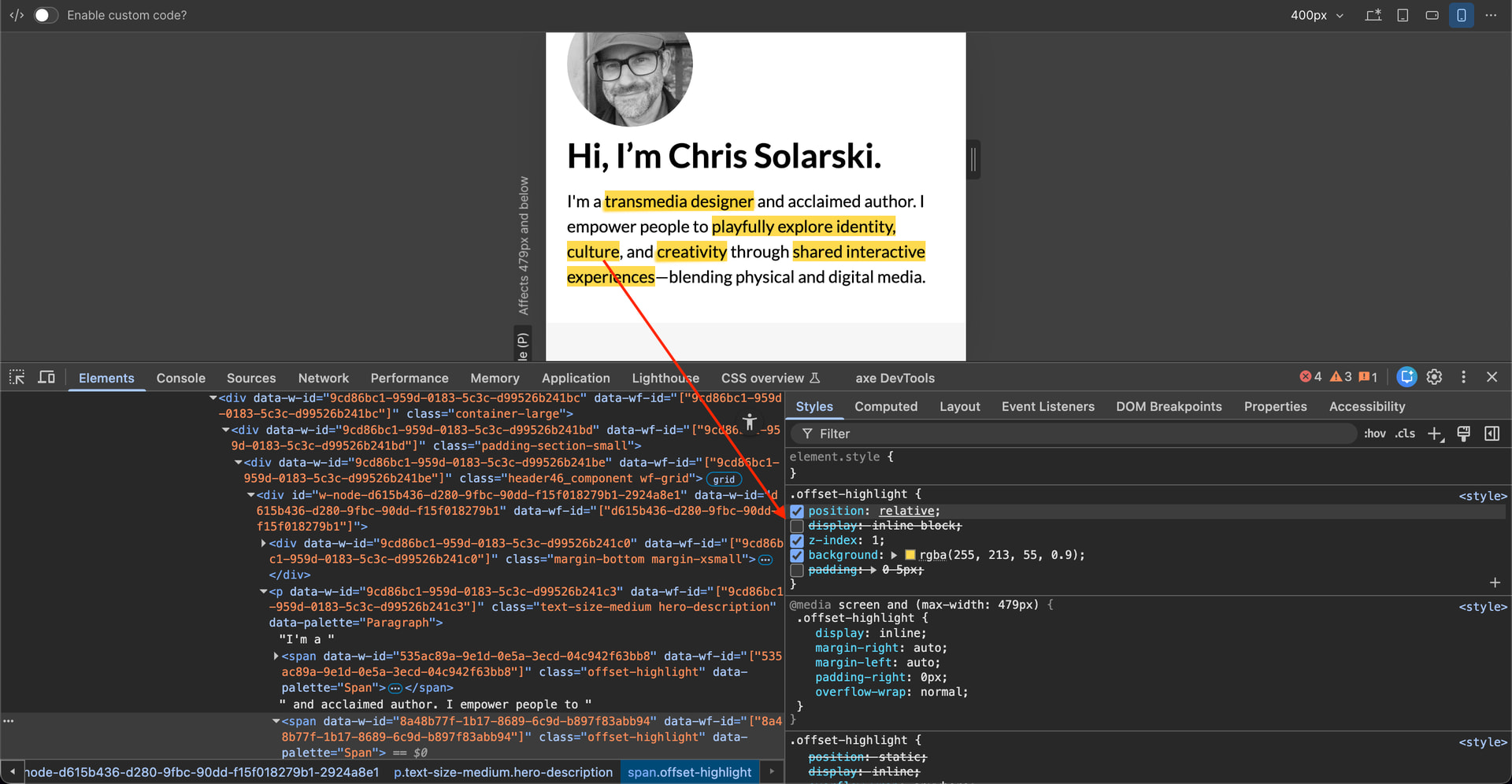The image size is (1512, 784).
Task: Open the canvas more options ellipsis
Action: (x=1491, y=16)
